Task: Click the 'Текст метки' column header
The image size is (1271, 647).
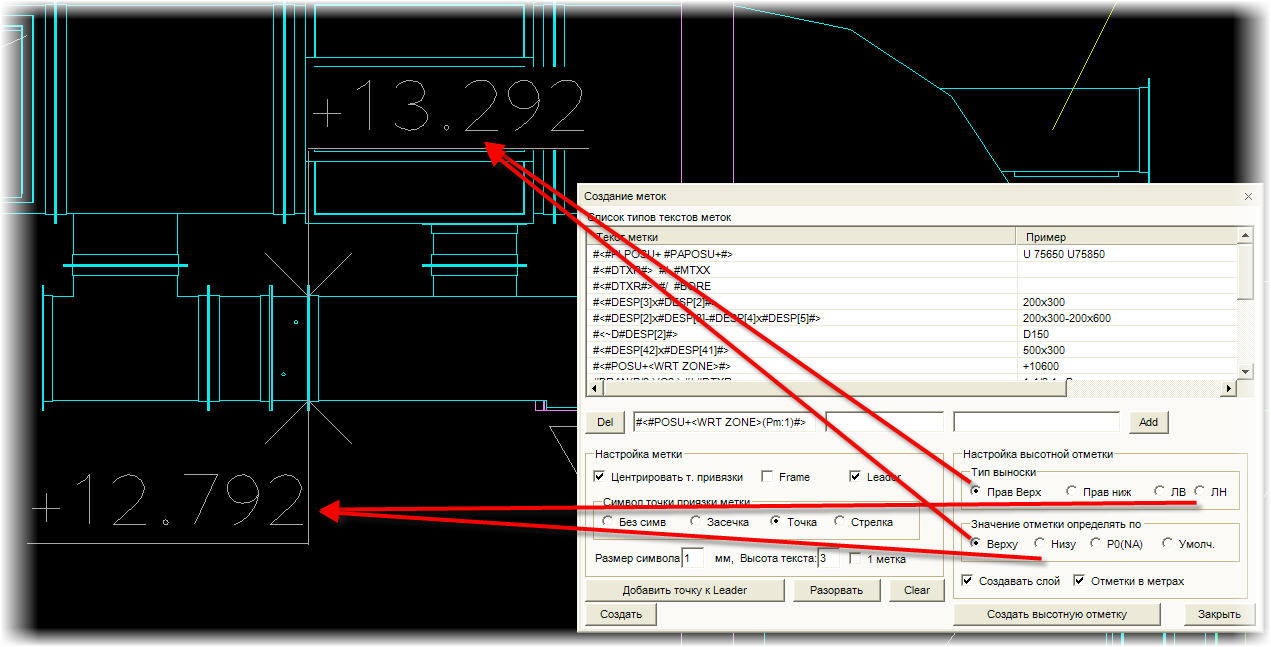Action: point(803,237)
